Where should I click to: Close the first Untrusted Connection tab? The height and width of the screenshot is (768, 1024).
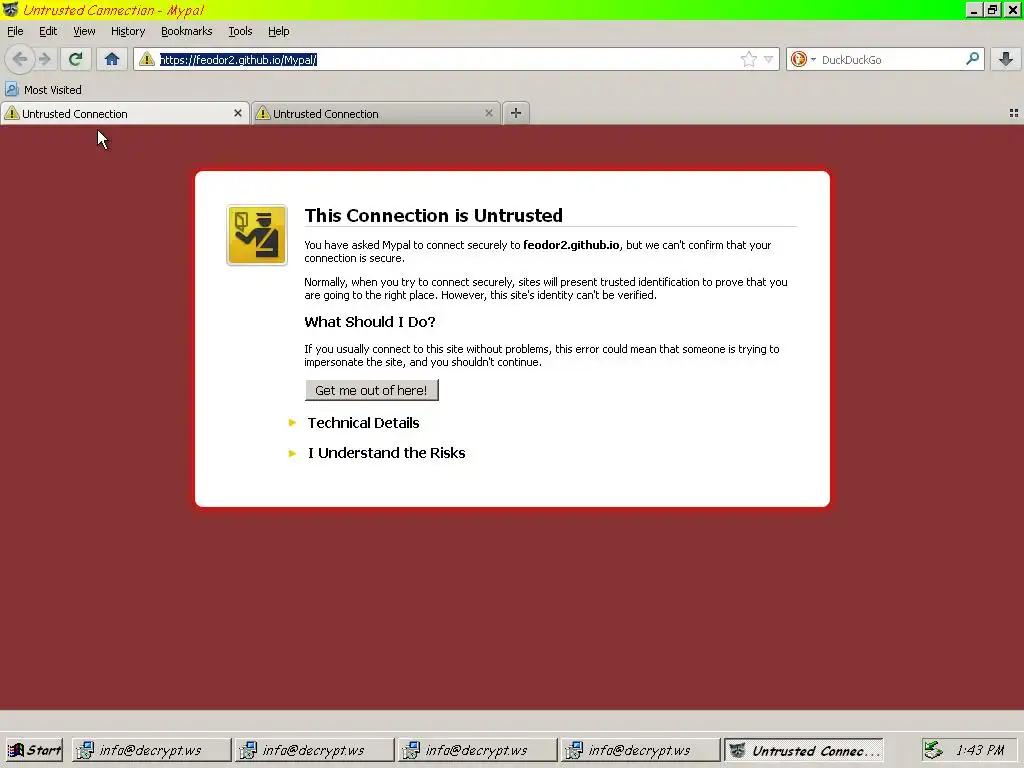point(238,113)
